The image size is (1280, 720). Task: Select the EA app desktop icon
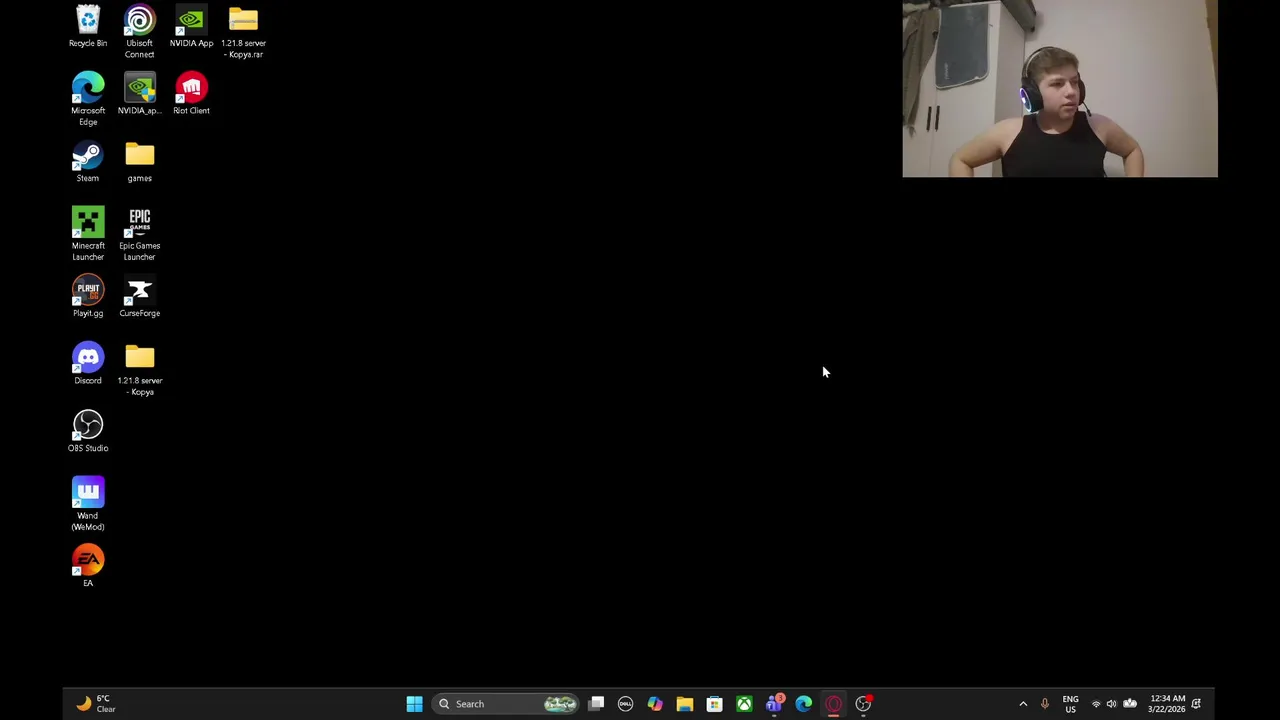pyautogui.click(x=88, y=567)
